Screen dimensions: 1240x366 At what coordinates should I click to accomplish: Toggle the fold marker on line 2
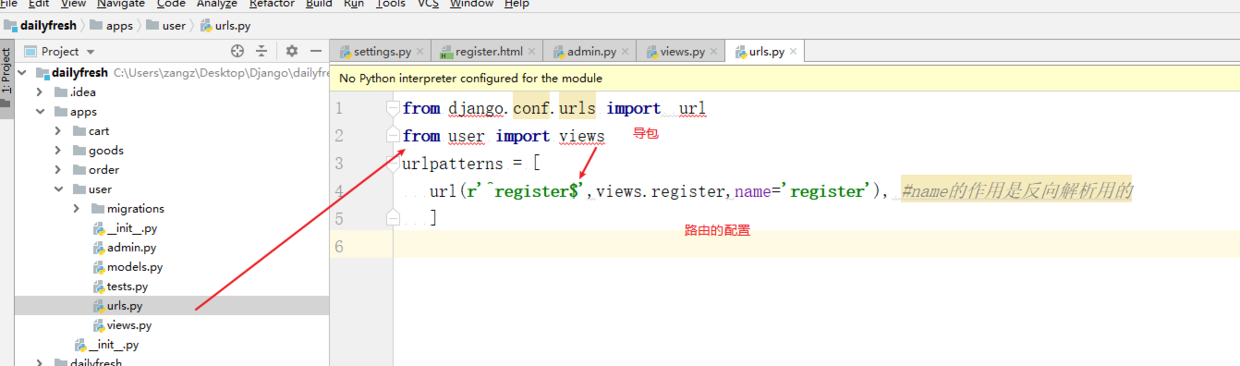click(x=393, y=135)
